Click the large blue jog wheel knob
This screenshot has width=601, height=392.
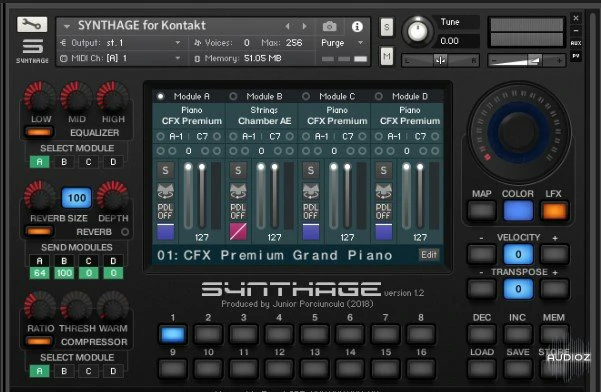(518, 132)
